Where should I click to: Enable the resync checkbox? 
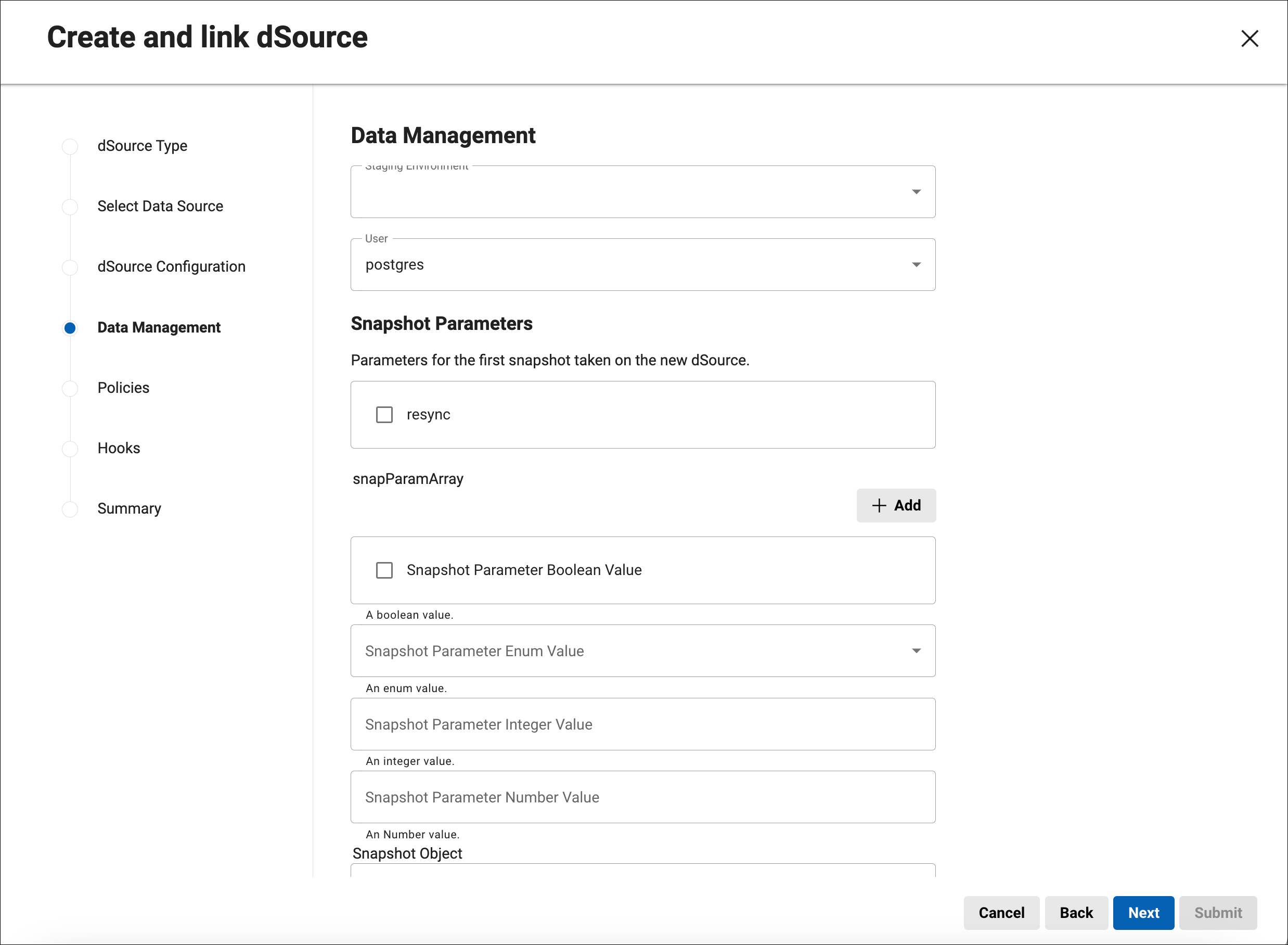pyautogui.click(x=384, y=415)
